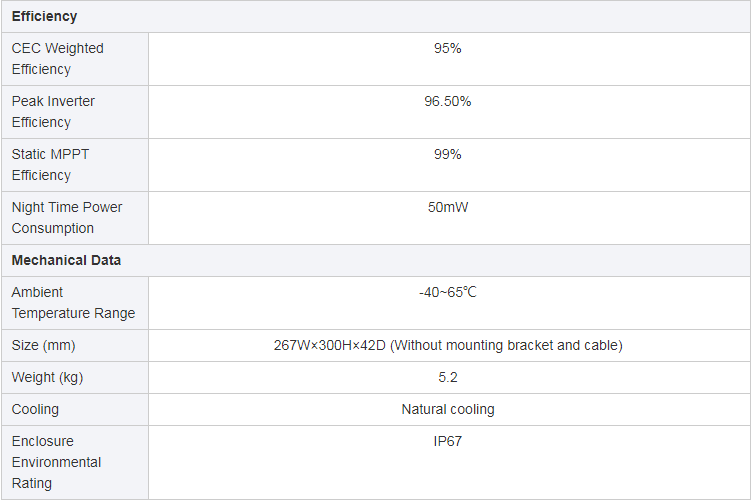
Task: Select the Size (mm) label
Action: point(43,345)
